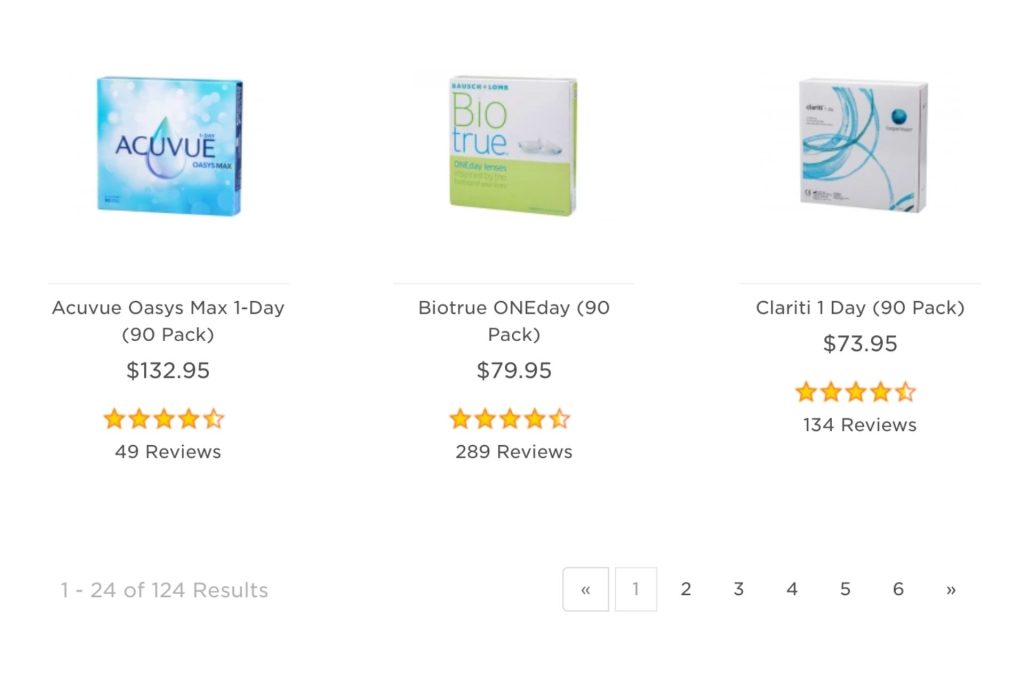The image size is (1024, 683).
Task: Open the Acuvue Oasys Max product image
Action: point(169,144)
